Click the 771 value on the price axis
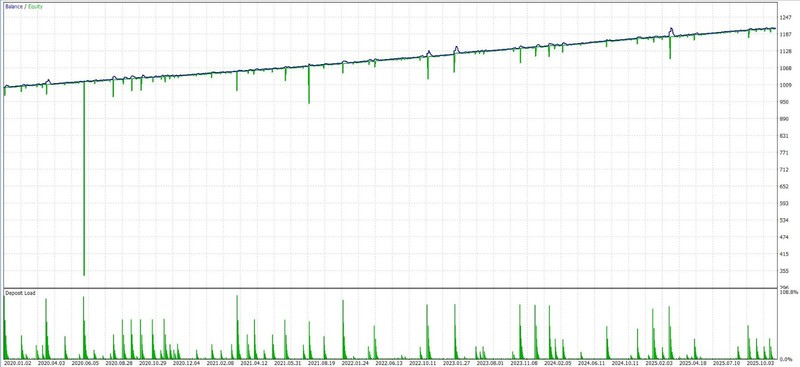This screenshot has height=367, width=800. [x=783, y=152]
